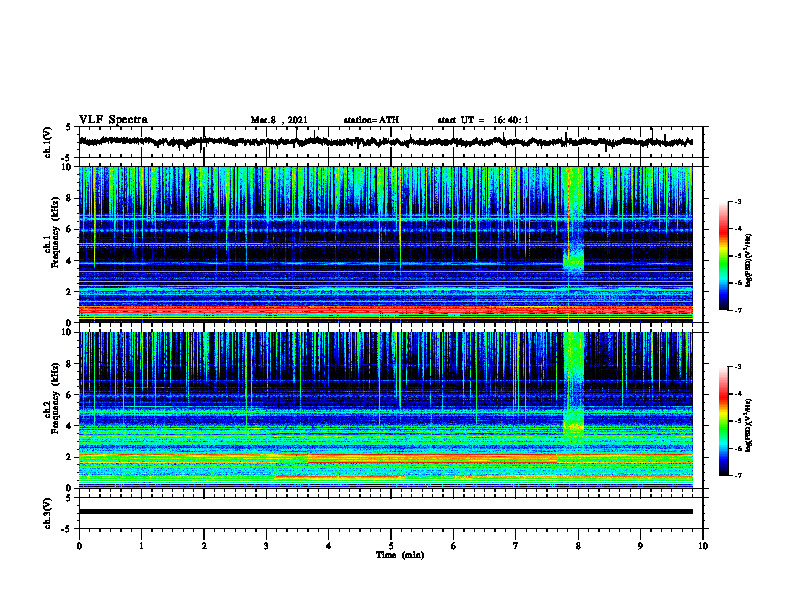This screenshot has width=792, height=612.
Task: Click time axis tick label "4"
Action: pyautogui.click(x=329, y=546)
